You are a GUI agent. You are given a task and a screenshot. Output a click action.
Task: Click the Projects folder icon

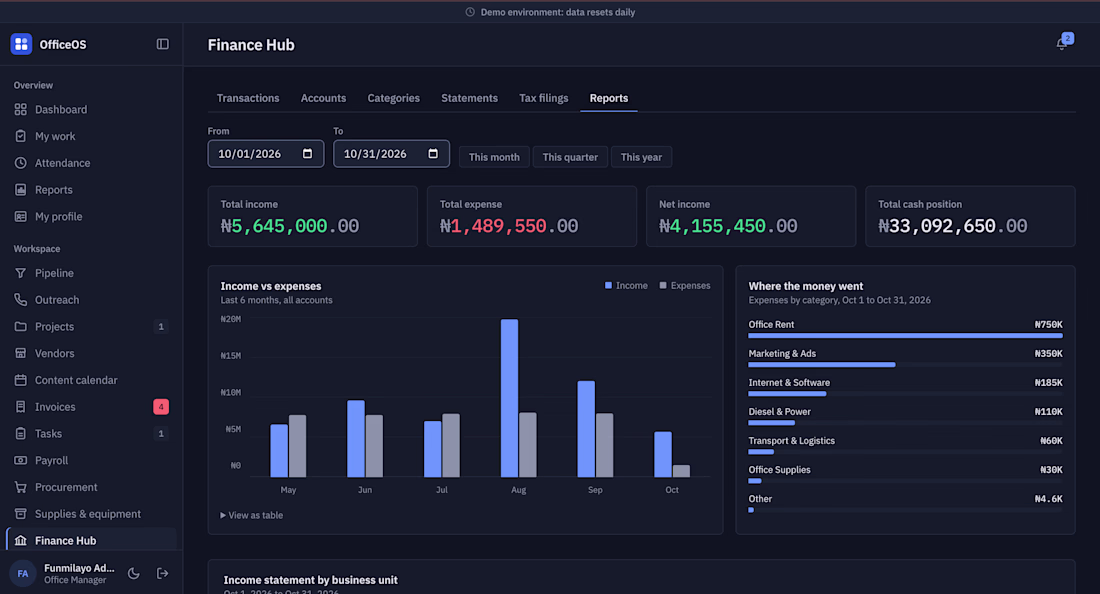coord(20,326)
